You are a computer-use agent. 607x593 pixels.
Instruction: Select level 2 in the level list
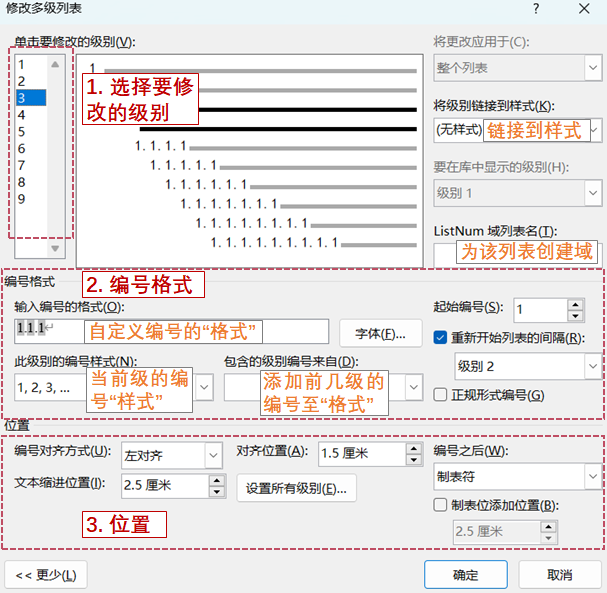tap(31, 81)
